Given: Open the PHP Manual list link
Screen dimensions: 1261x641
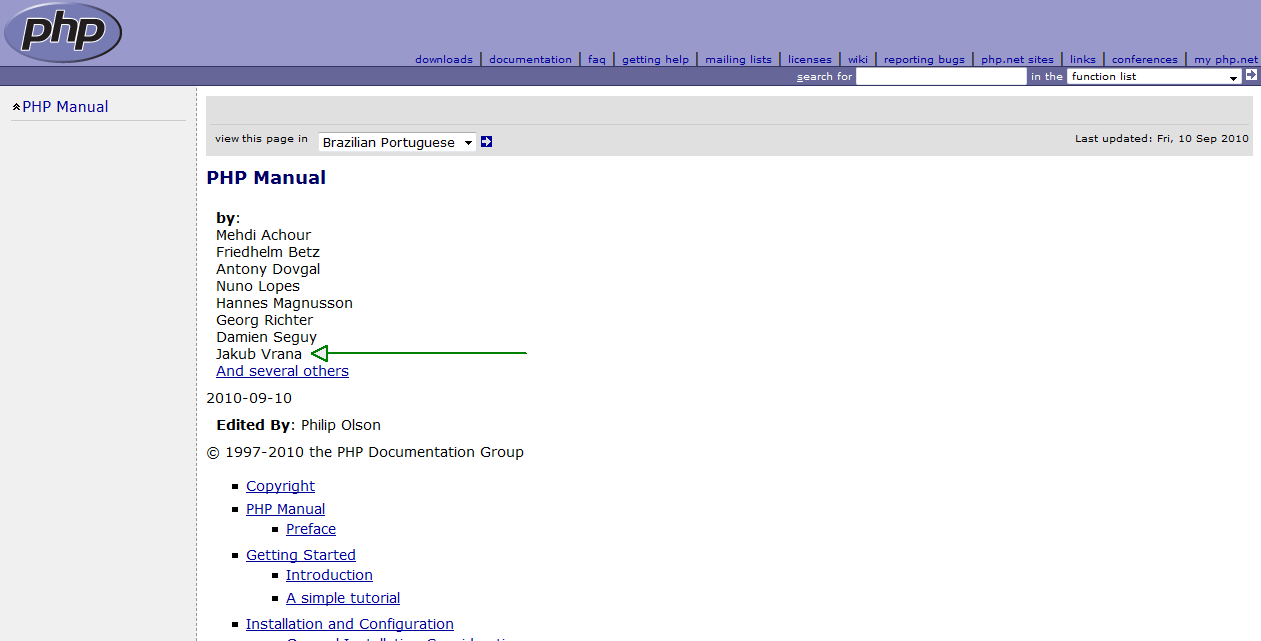Looking at the screenshot, I should (x=285, y=509).
